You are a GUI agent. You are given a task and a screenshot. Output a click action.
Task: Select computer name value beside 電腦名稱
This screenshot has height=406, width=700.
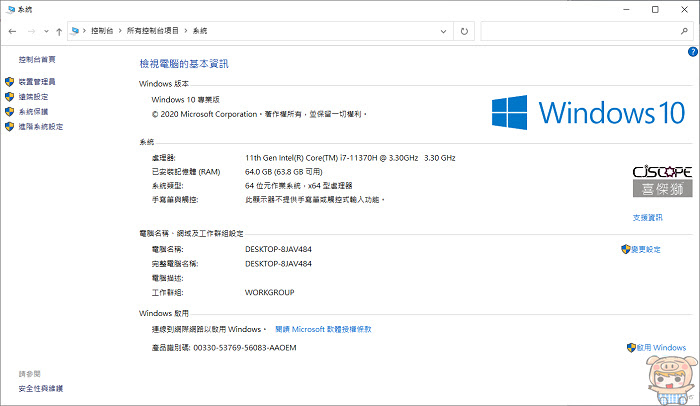coord(278,249)
